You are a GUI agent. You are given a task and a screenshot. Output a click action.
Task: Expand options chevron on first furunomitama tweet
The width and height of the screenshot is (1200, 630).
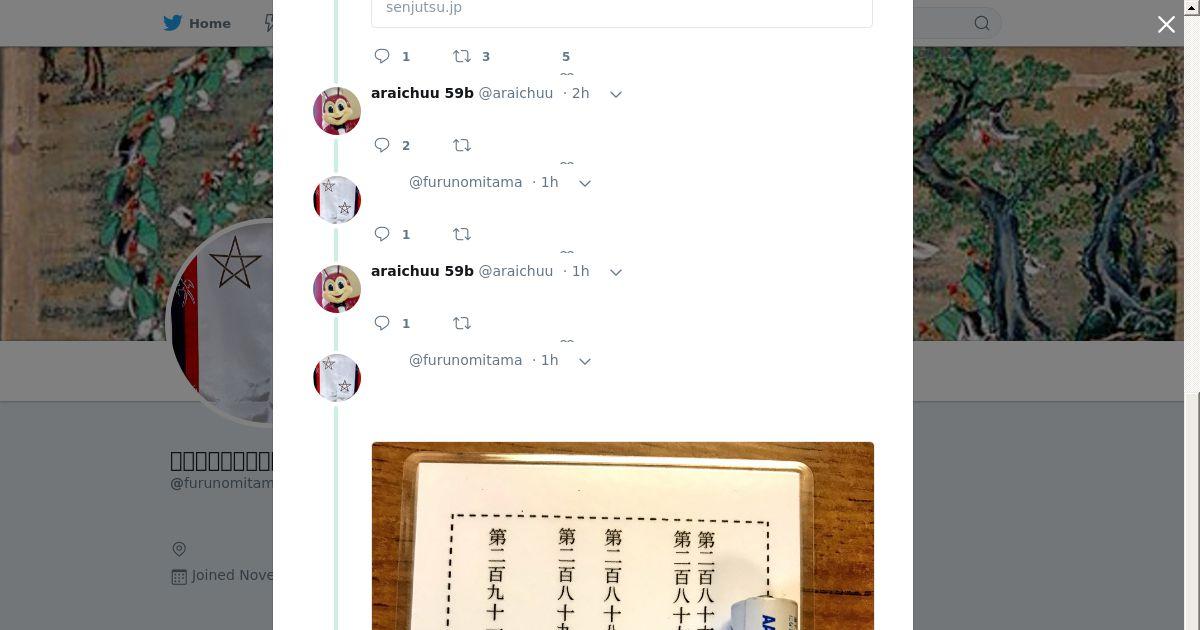[585, 183]
